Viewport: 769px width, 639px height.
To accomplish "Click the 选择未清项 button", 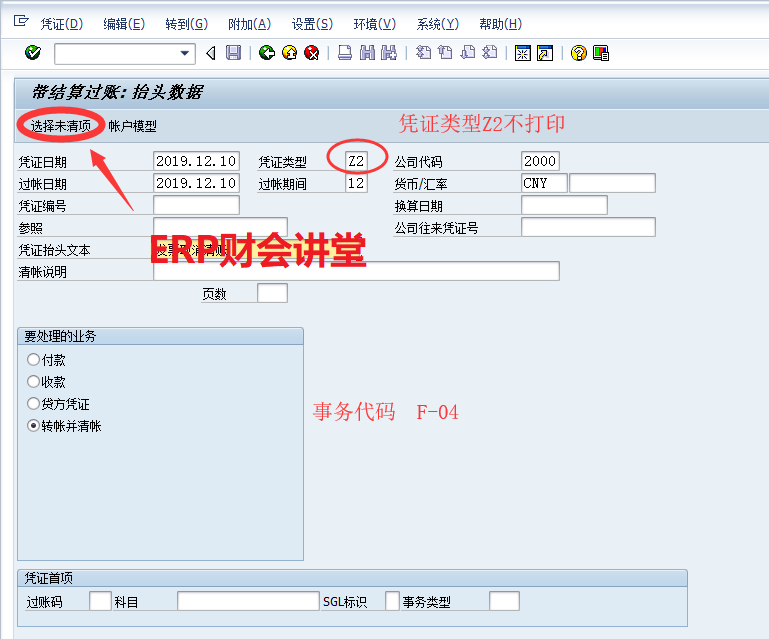I will click(x=60, y=126).
